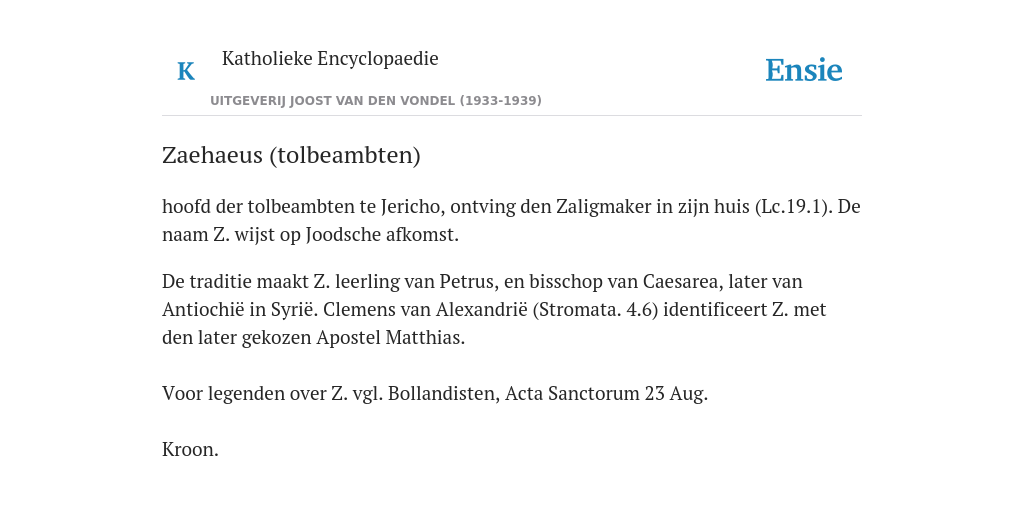Click the sentence about Joodsche afkomst
1024x512 pixels.
[x=310, y=234]
